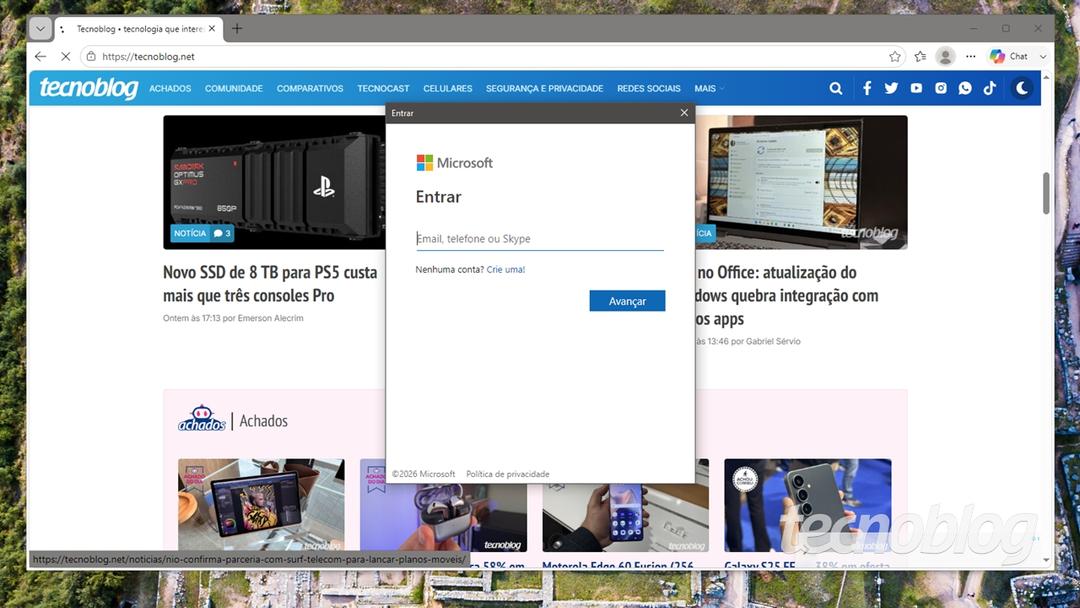Click the Avançar button
1080x608 pixels.
627,301
